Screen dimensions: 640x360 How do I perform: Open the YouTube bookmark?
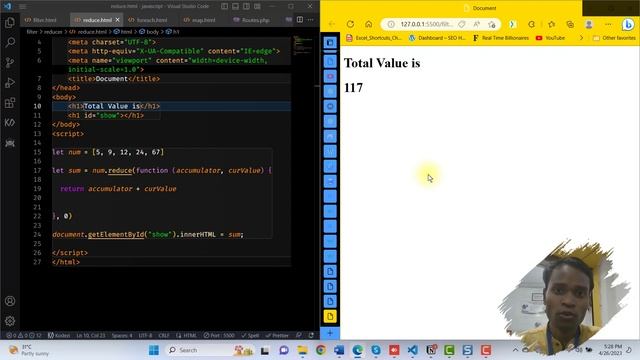click(x=550, y=38)
